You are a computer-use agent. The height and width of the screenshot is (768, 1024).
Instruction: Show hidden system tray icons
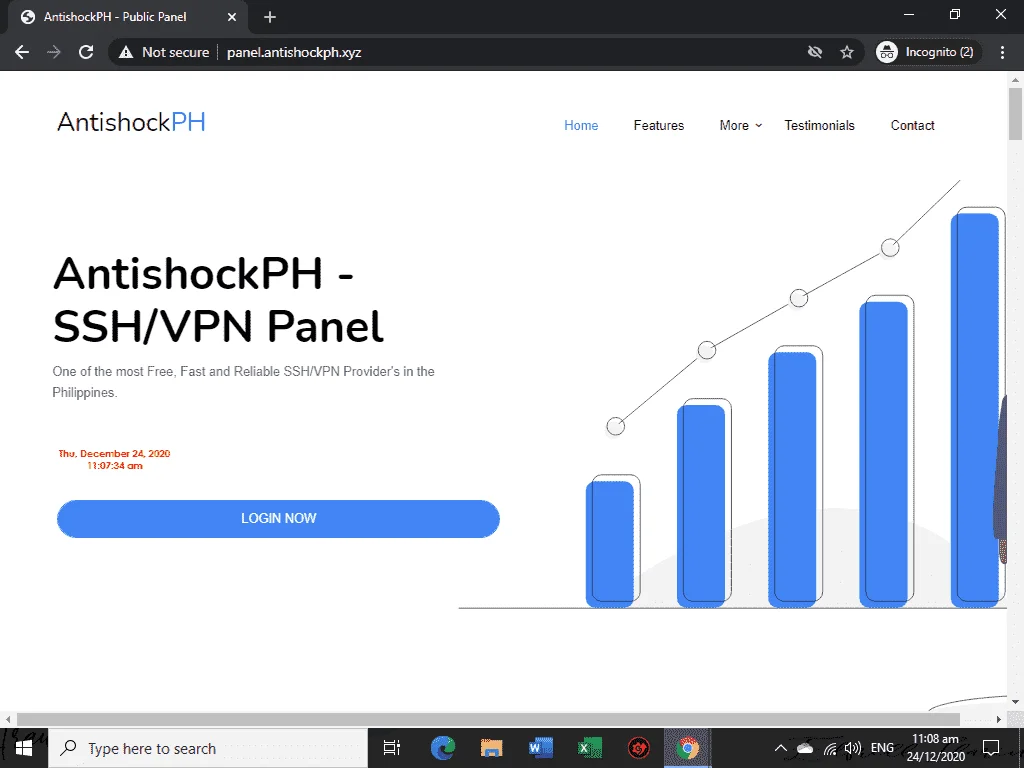click(x=780, y=748)
